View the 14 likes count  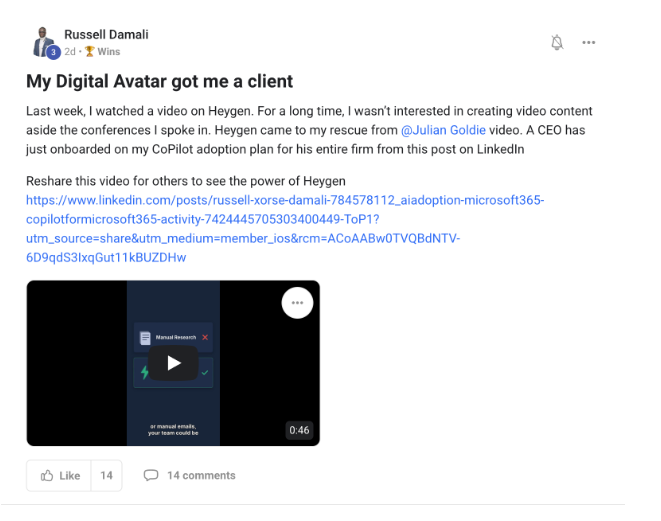point(106,475)
